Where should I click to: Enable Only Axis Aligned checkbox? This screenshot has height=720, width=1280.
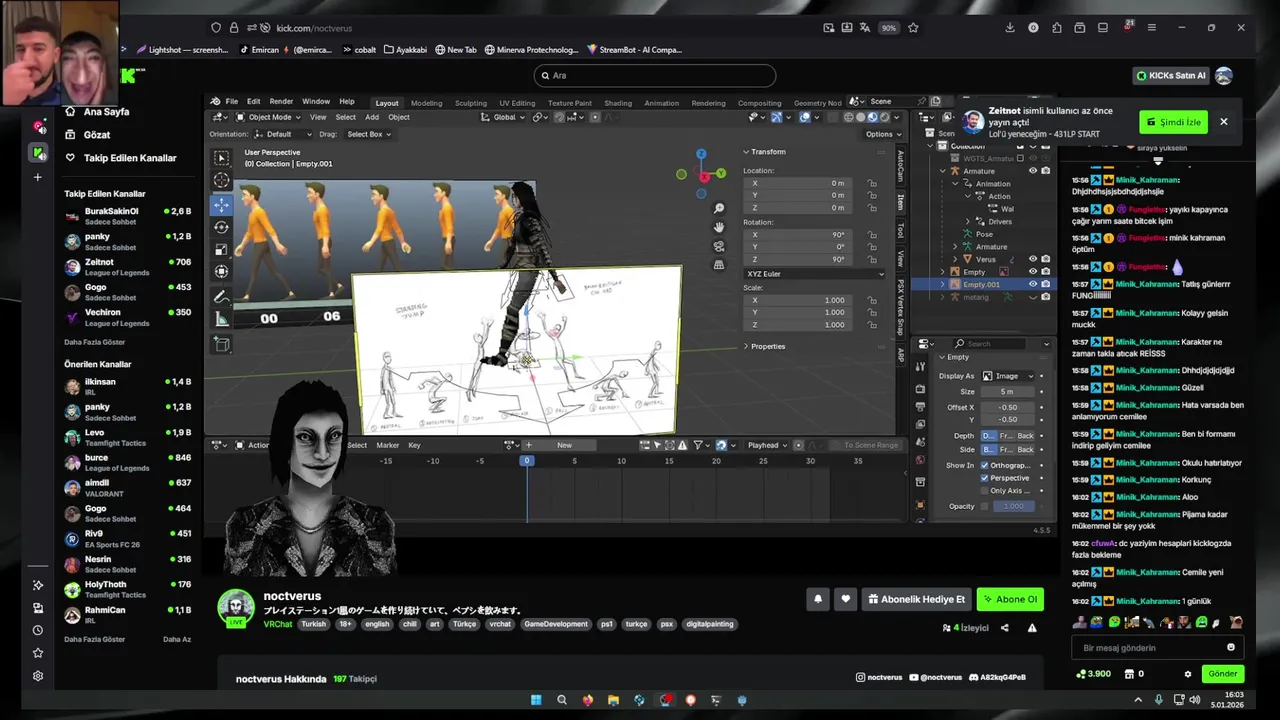tap(985, 491)
